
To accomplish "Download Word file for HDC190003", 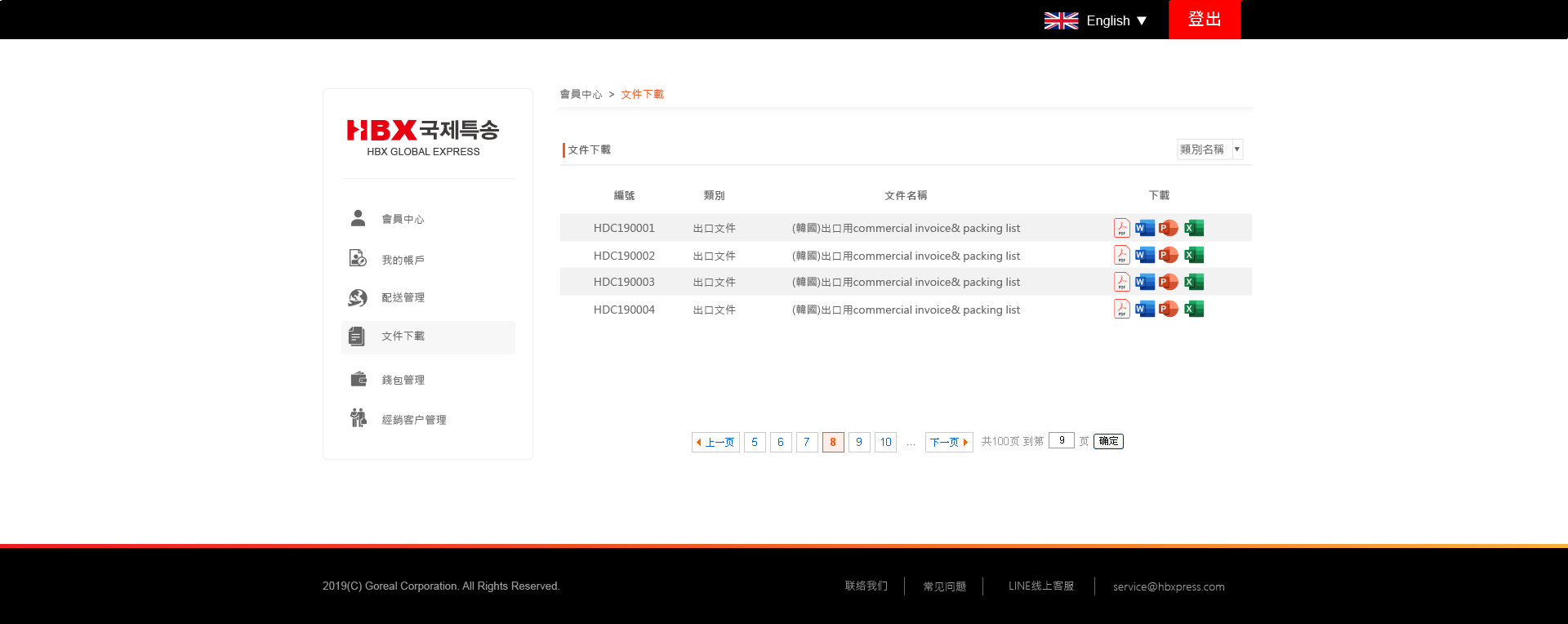I will pos(1144,282).
